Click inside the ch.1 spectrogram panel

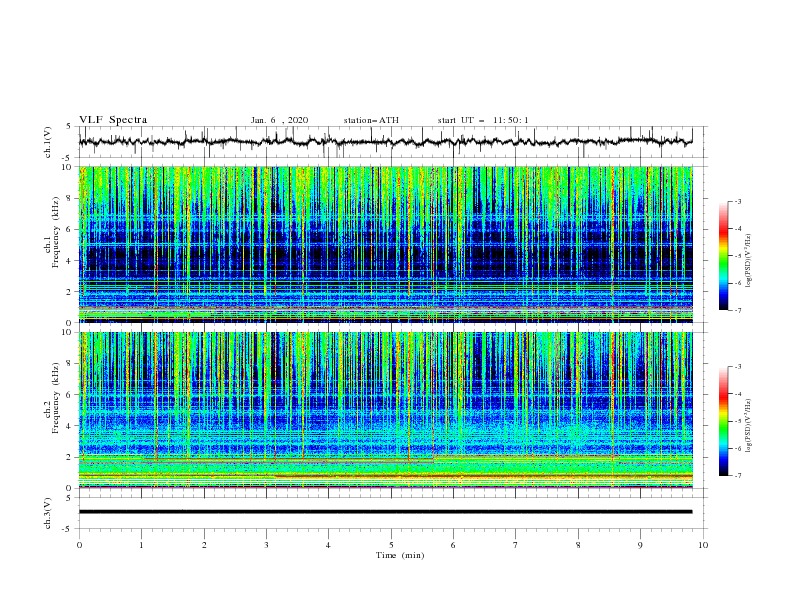pos(386,244)
